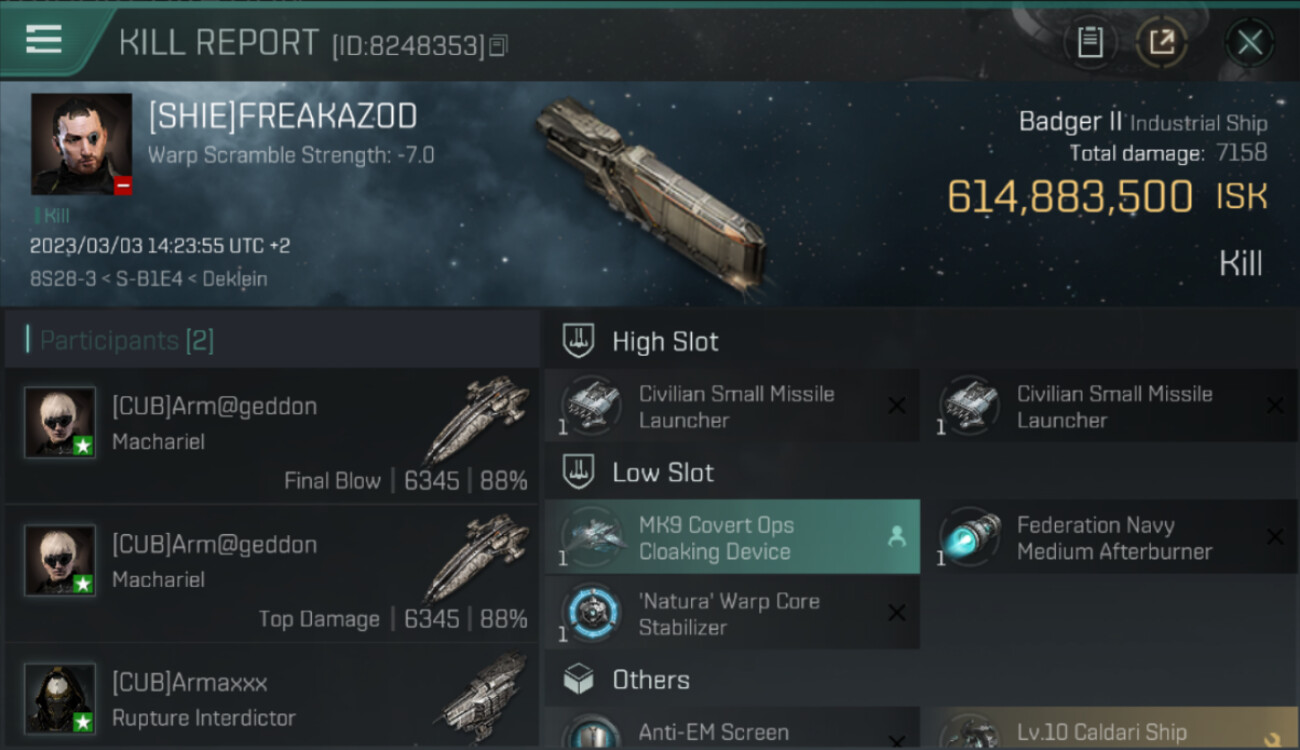Click the second Civilian Small Missile Launcher
Viewport: 1300px width, 750px height.
1109,406
